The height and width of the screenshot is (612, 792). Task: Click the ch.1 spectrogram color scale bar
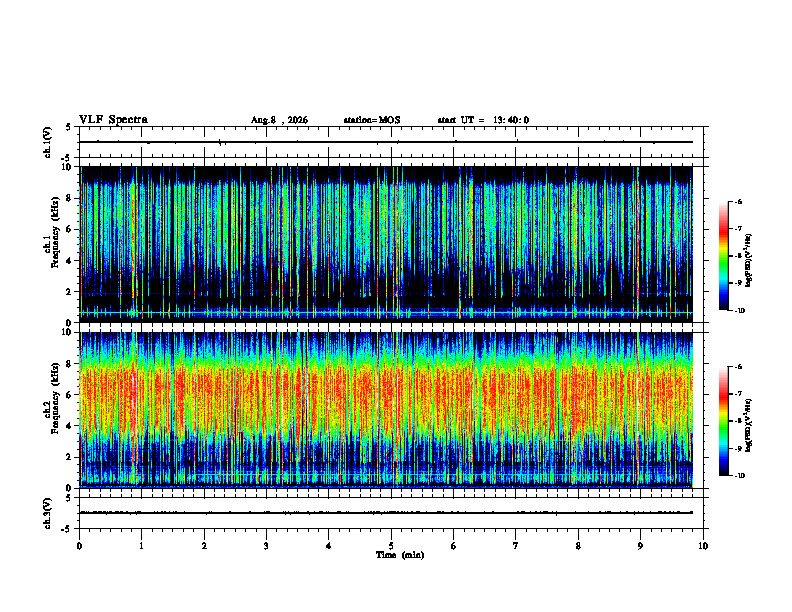(723, 256)
